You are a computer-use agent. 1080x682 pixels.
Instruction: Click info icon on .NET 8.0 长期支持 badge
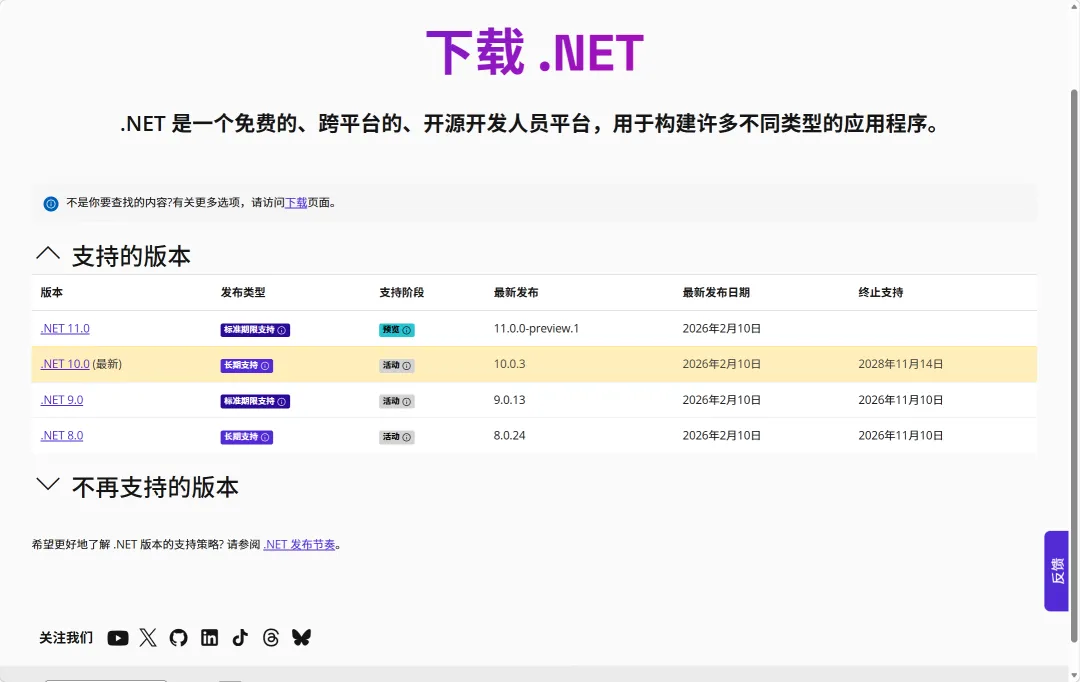264,437
